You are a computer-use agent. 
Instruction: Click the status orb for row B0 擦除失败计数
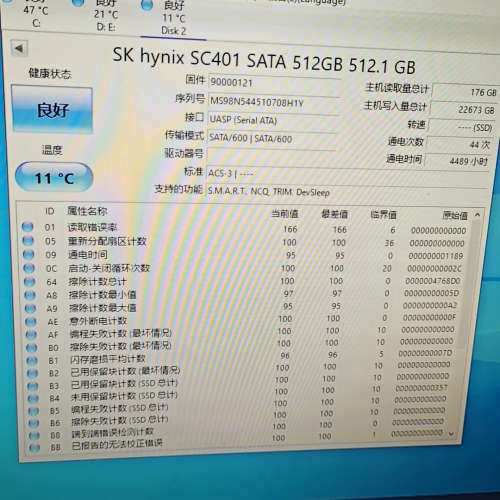pyautogui.click(x=32, y=348)
